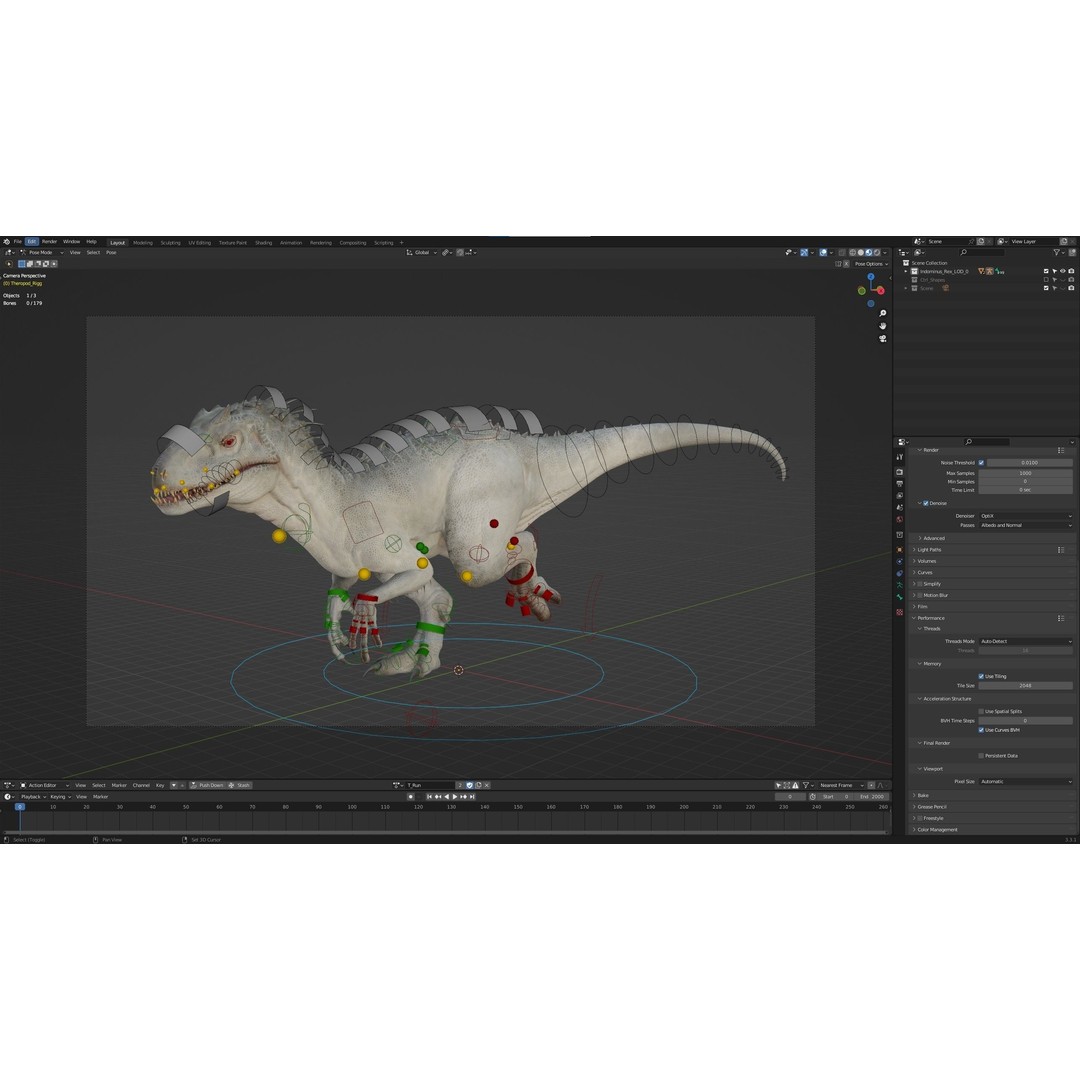Open Passes Albedo and Normal dropdown
Viewport: 1080px width, 1080px height.
[x=1026, y=526]
